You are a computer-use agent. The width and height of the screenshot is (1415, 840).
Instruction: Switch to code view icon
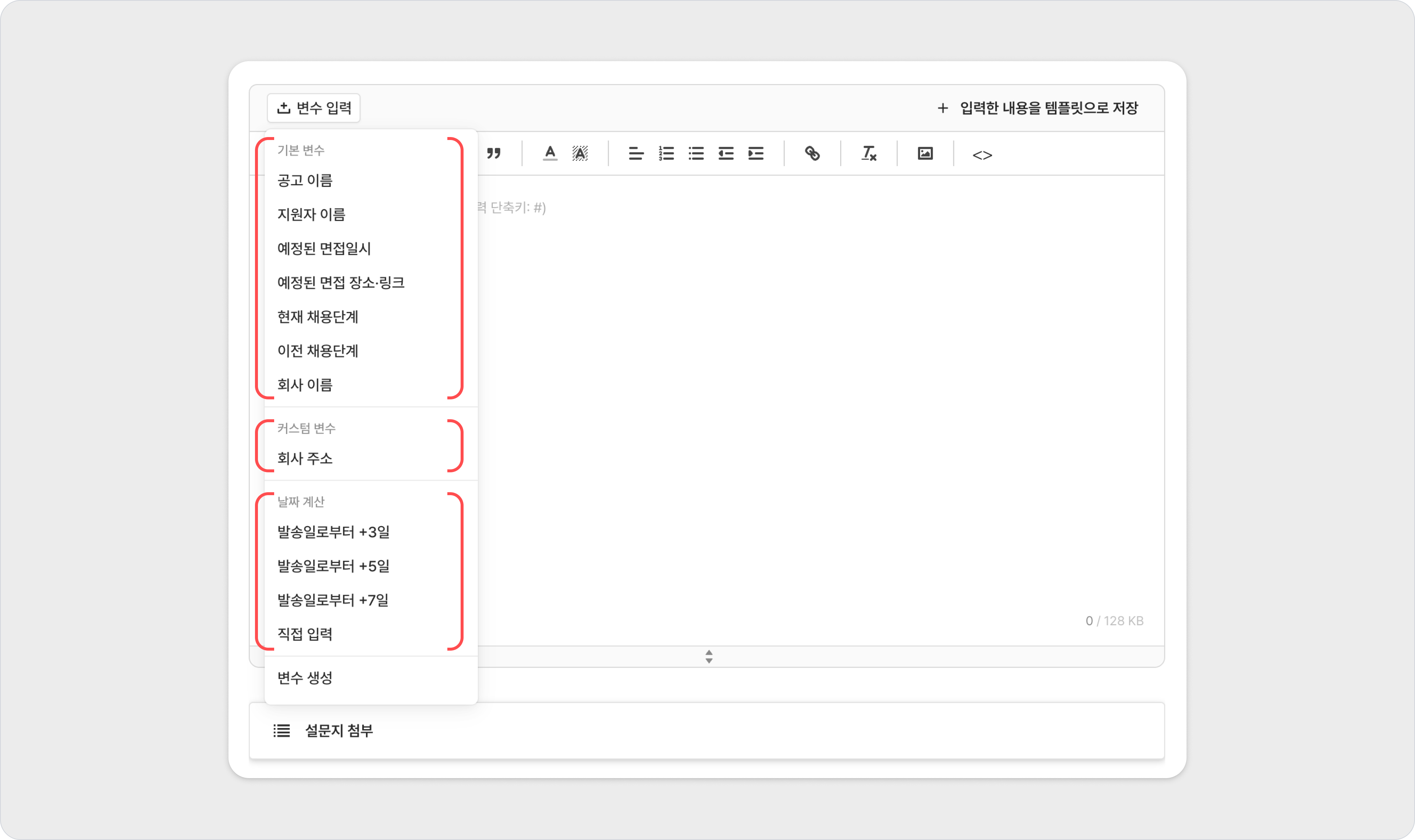pos(982,154)
